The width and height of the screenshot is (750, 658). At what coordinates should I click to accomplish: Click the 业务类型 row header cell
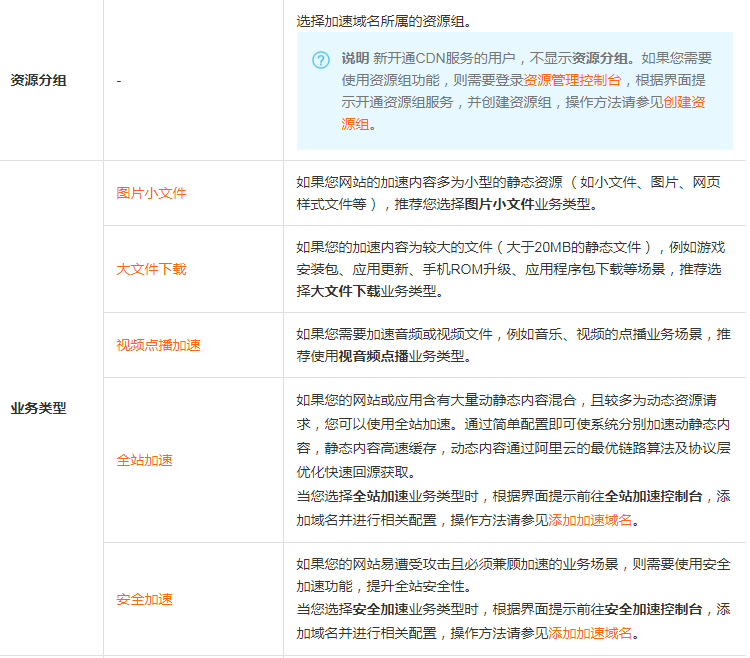click(x=39, y=408)
